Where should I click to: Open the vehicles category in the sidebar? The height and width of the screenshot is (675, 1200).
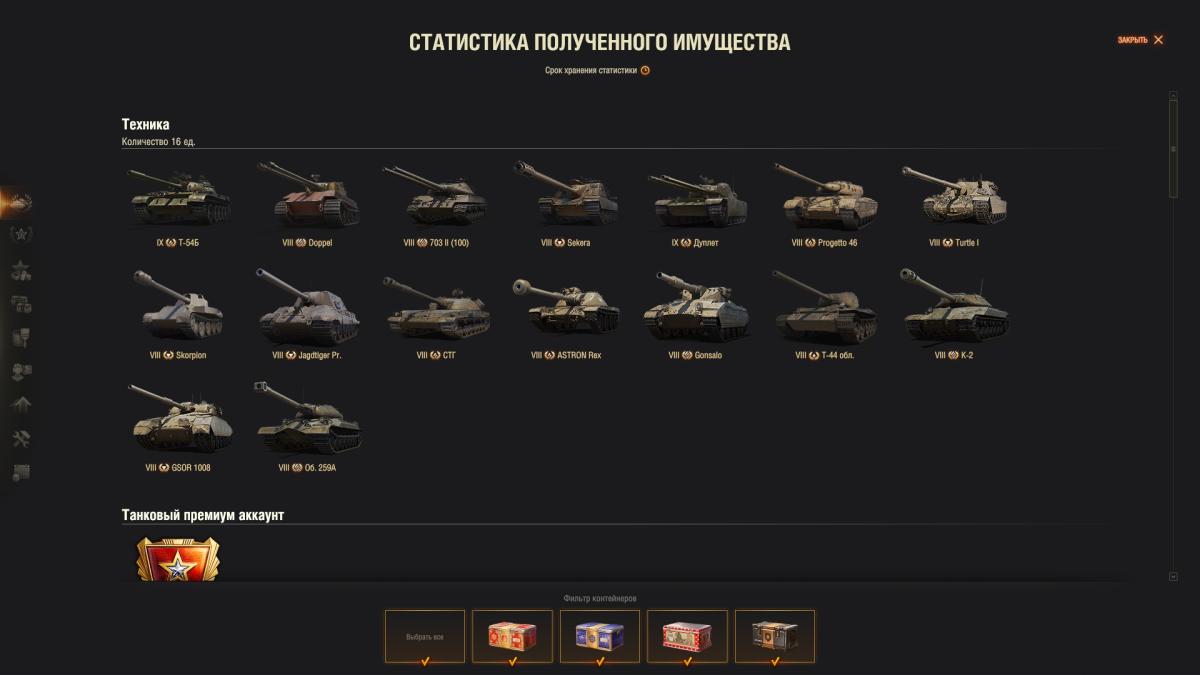[x=21, y=203]
